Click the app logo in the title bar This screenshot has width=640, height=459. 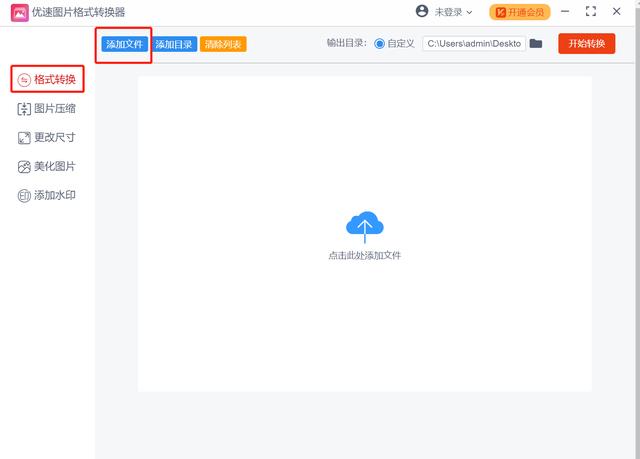coord(19,12)
